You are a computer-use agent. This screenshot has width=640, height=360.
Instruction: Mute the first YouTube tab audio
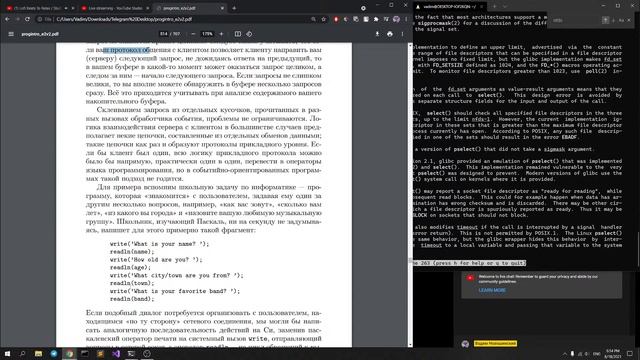pos(66,8)
